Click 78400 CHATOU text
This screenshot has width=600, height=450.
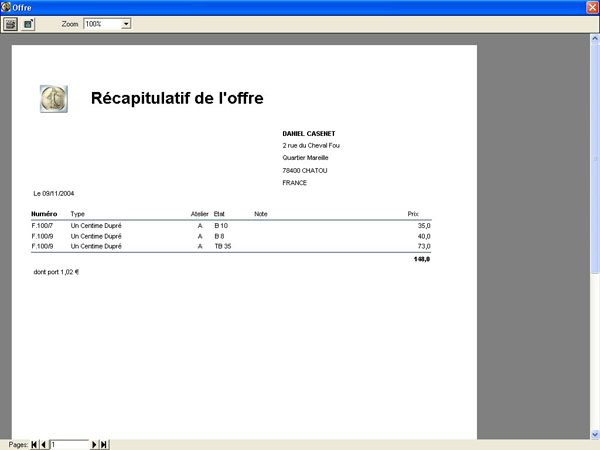pyautogui.click(x=305, y=171)
